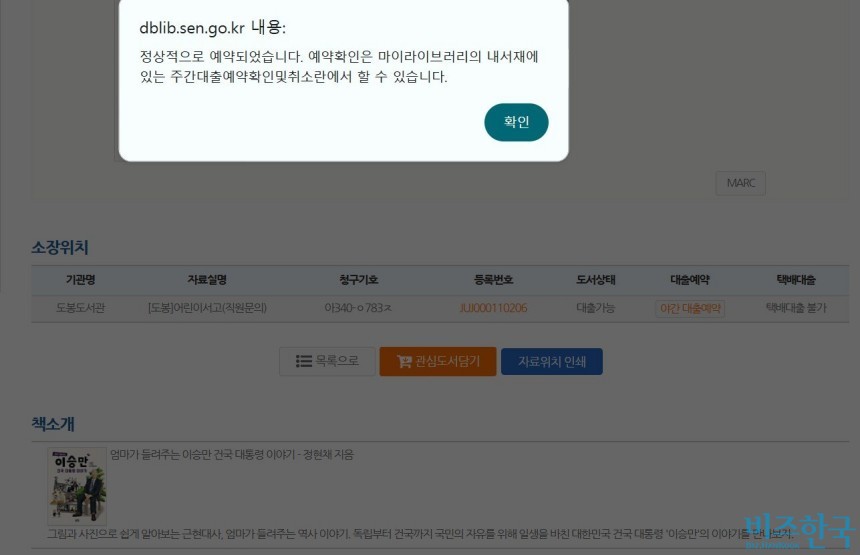
Task: Click the 등록번호 column header
Action: point(493,280)
